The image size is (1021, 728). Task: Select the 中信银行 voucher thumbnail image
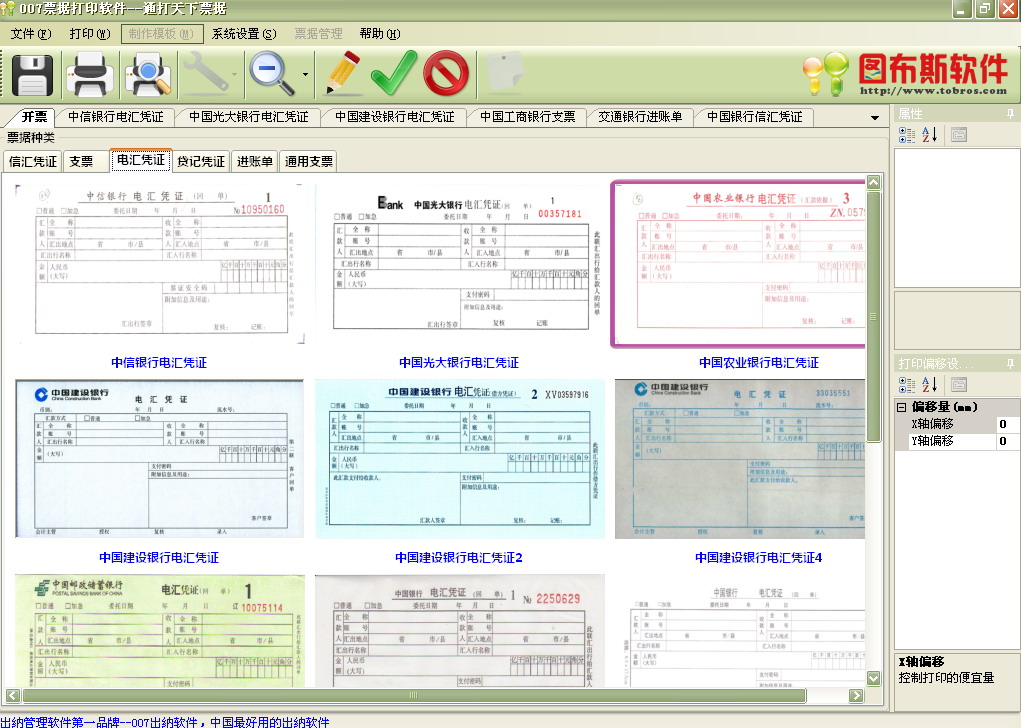(x=160, y=264)
